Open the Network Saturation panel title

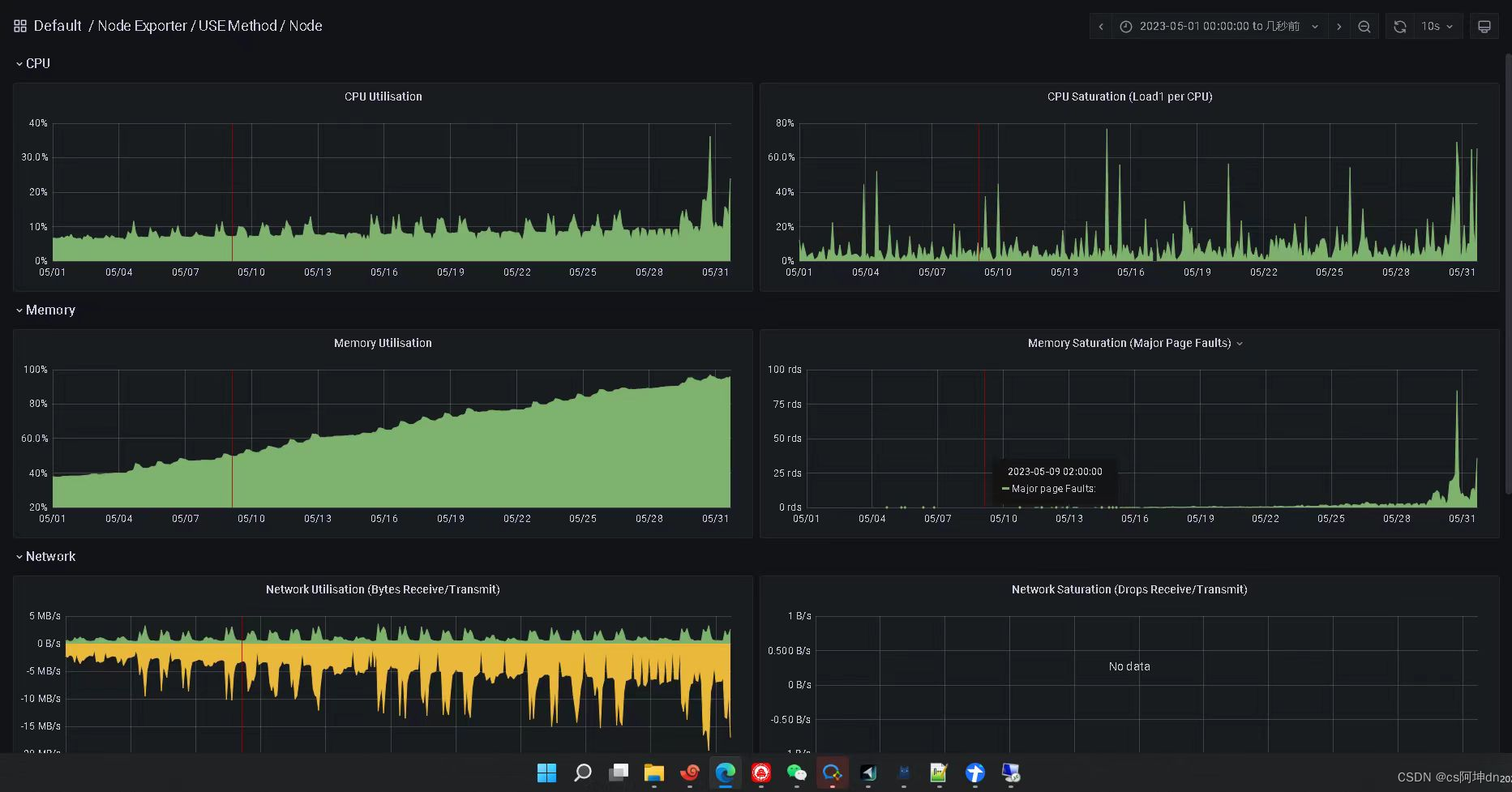tap(1129, 589)
